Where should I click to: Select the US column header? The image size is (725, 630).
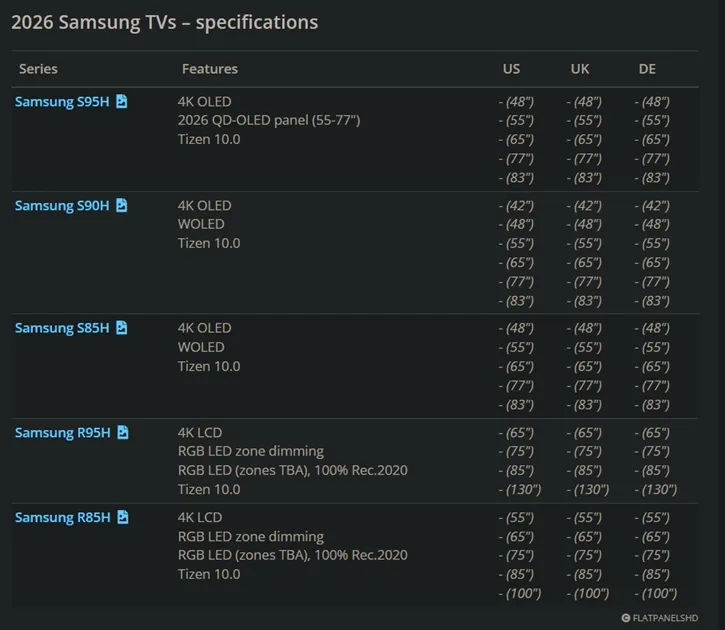pos(511,69)
